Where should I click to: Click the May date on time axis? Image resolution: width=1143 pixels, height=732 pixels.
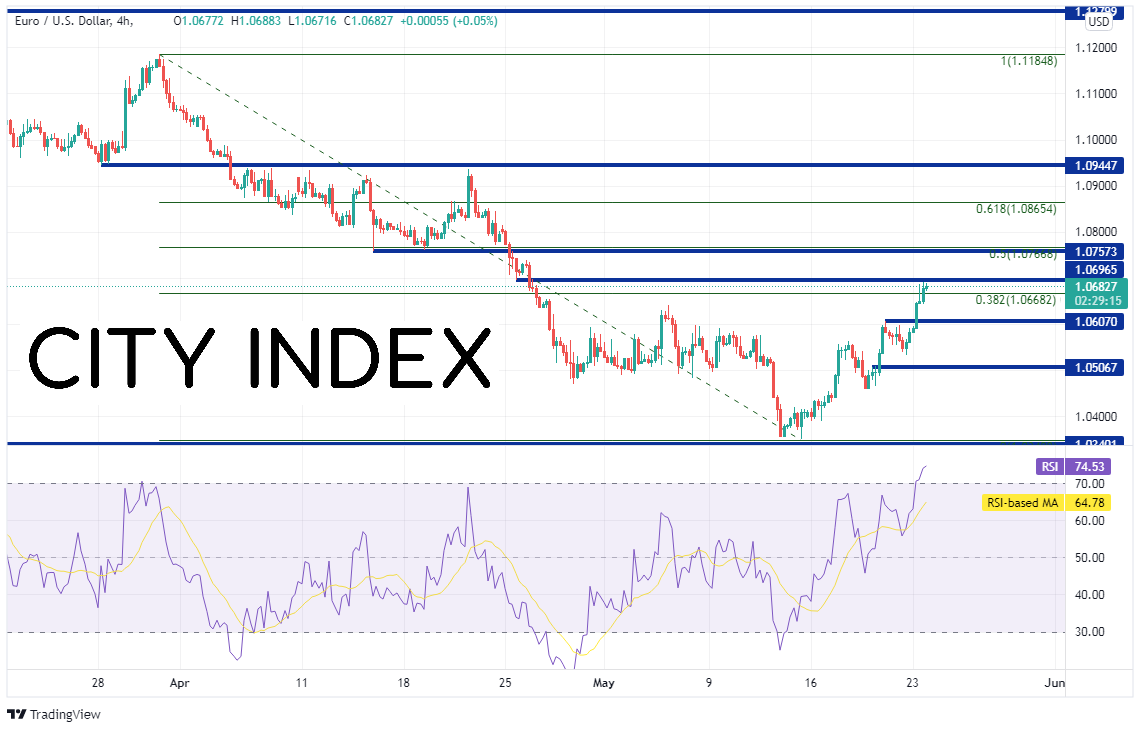pyautogui.click(x=604, y=684)
